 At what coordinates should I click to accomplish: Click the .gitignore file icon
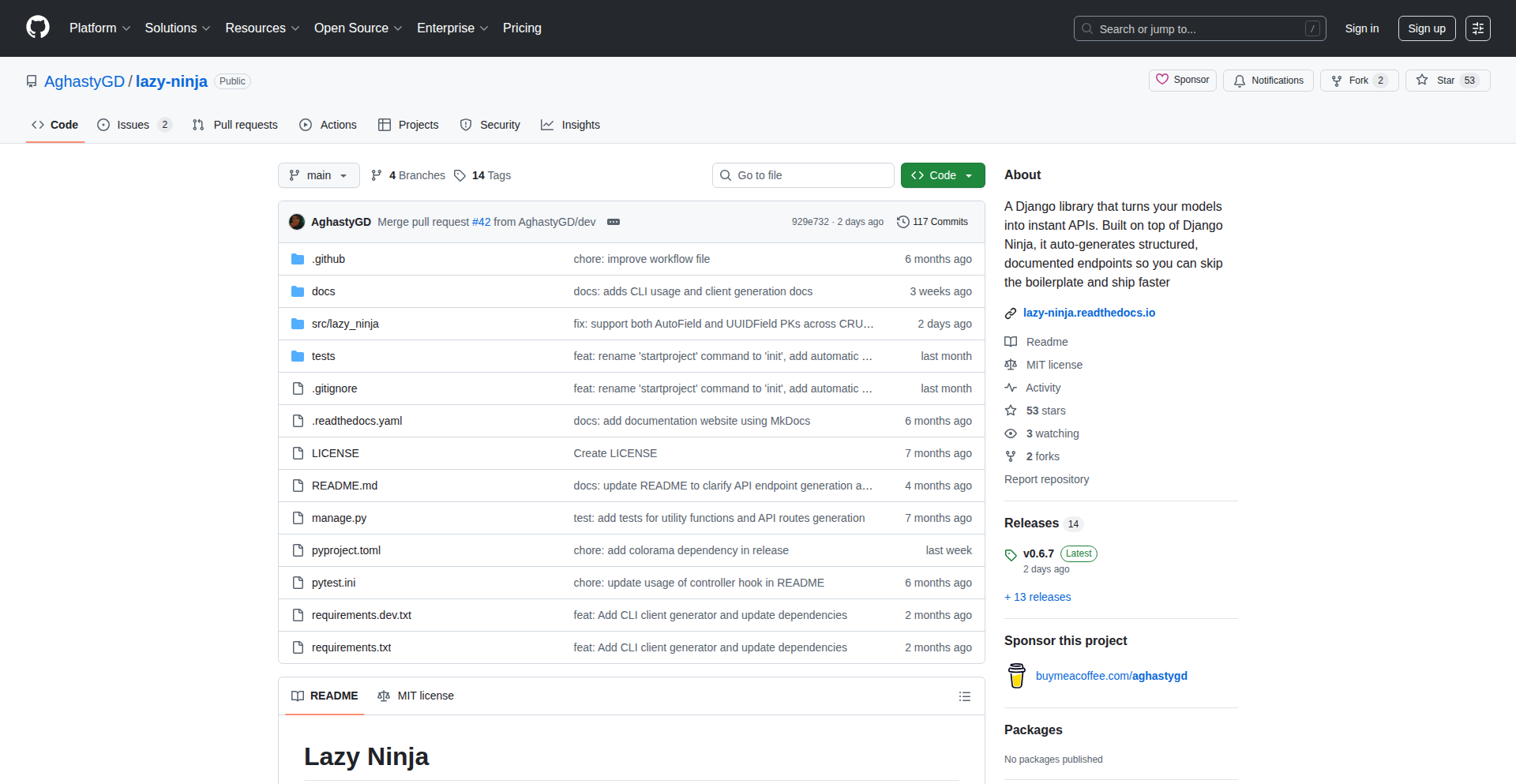[x=298, y=388]
